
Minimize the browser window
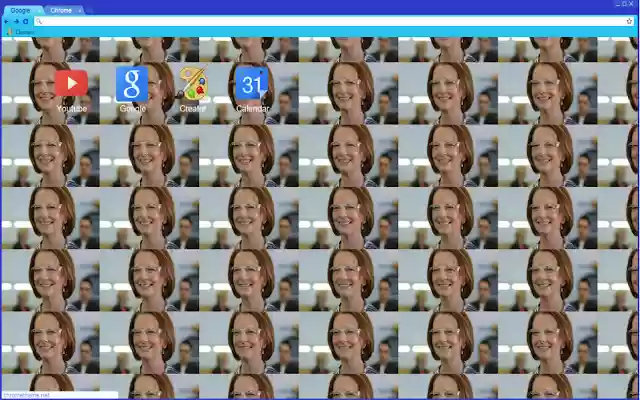coord(618,4)
